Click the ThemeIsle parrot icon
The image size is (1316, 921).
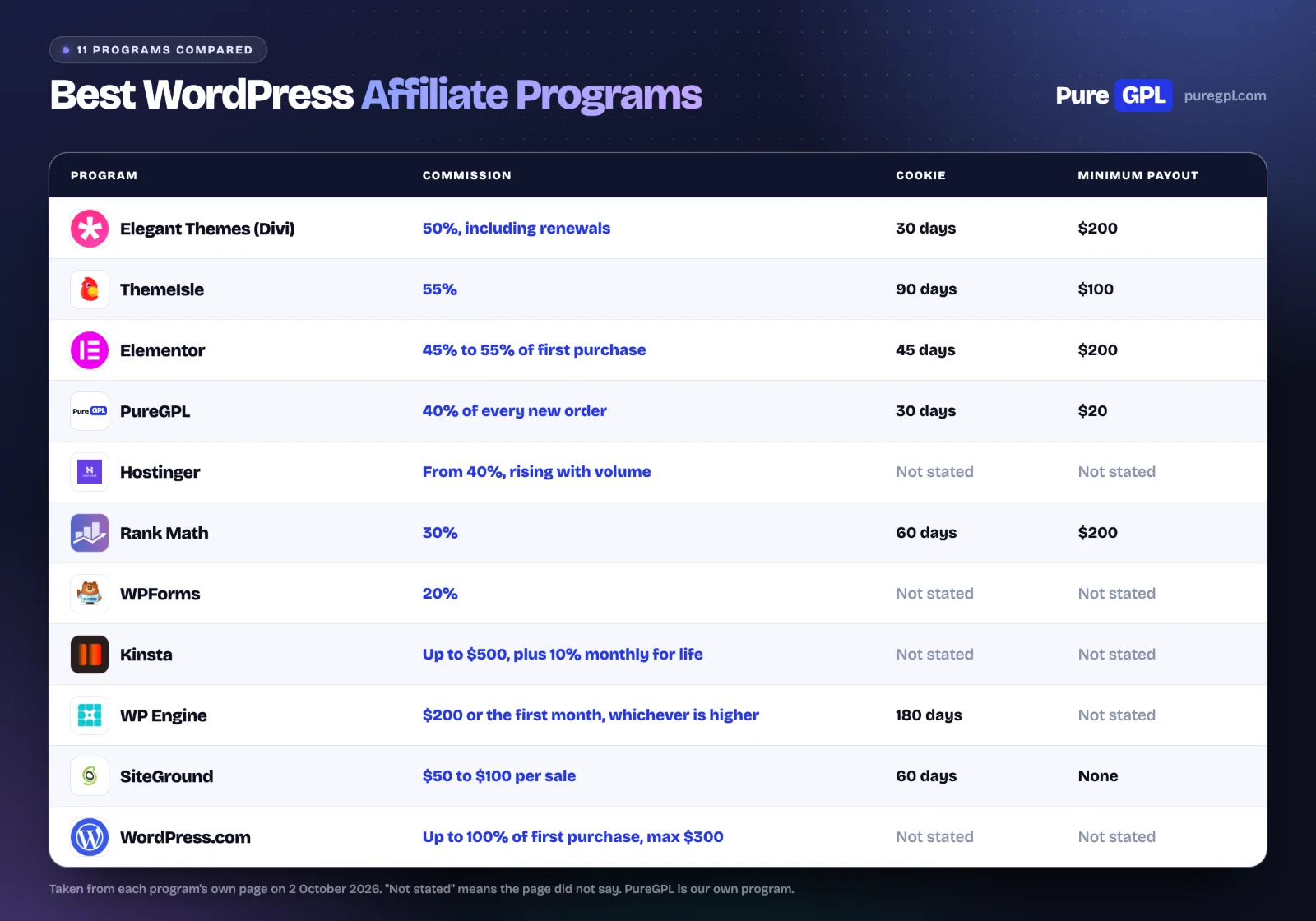click(90, 289)
